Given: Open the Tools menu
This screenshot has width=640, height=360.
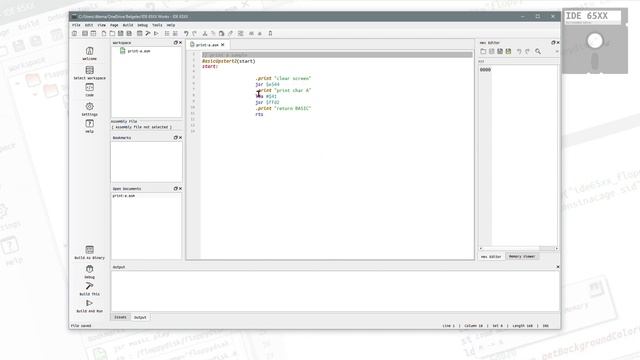Looking at the screenshot, I should coord(157,25).
